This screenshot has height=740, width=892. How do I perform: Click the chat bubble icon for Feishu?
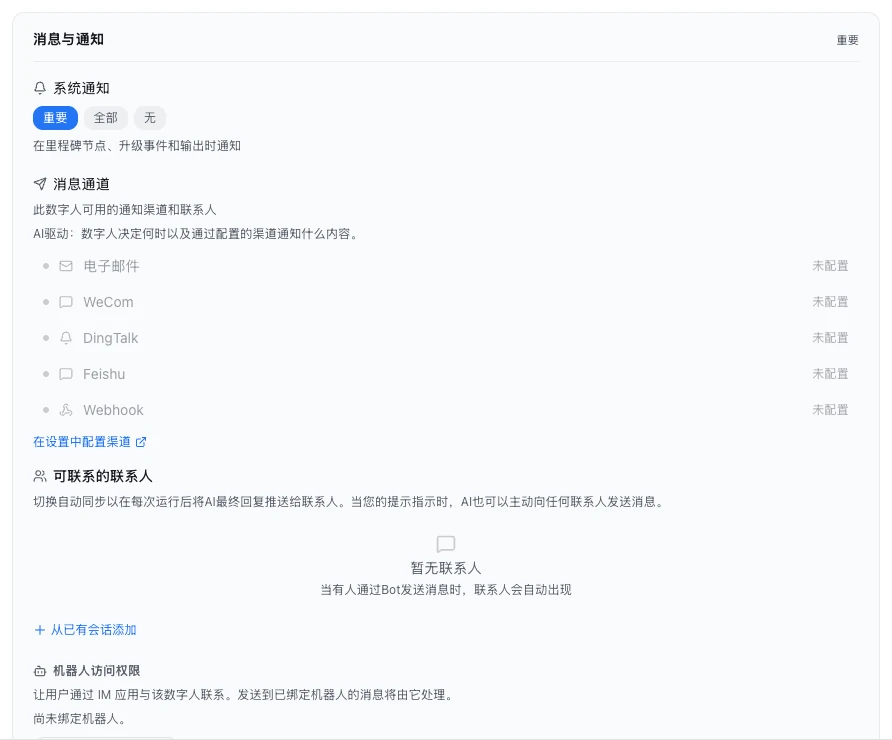pyautogui.click(x=66, y=374)
